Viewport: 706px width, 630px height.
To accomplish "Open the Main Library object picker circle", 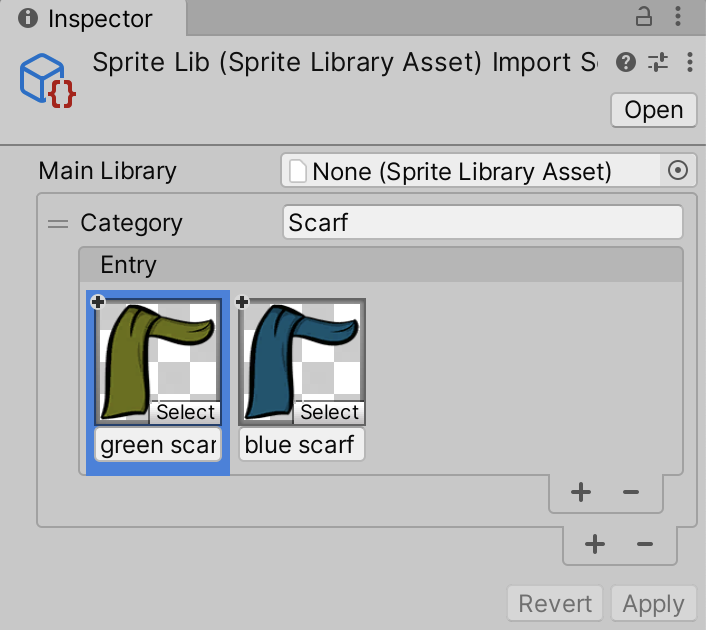I will point(678,171).
